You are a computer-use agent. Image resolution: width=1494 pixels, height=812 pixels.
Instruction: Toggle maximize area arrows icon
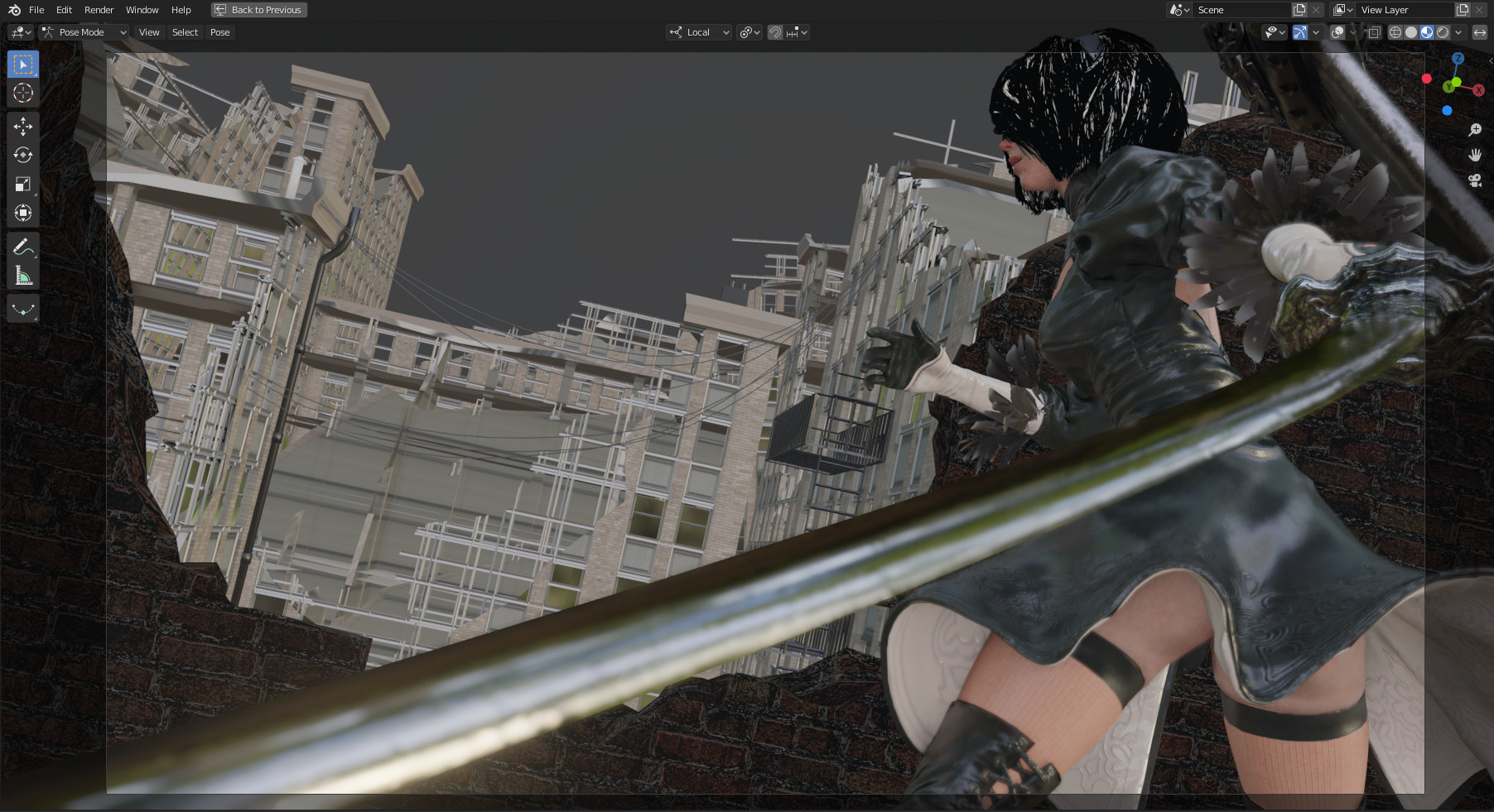point(1480,32)
